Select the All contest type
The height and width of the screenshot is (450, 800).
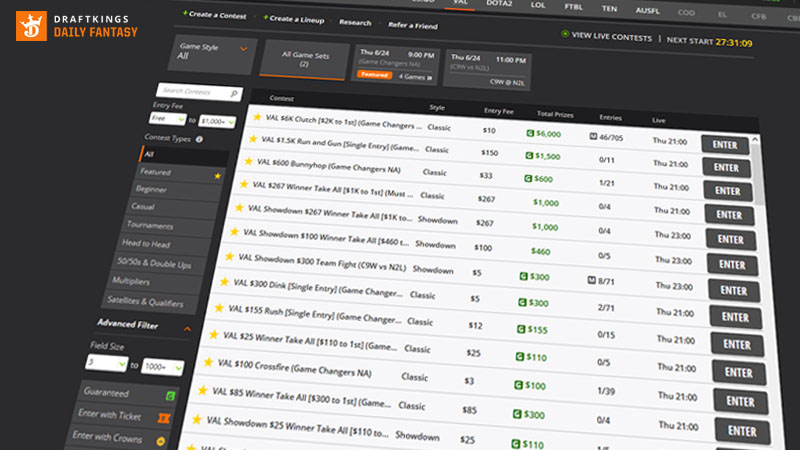183,155
